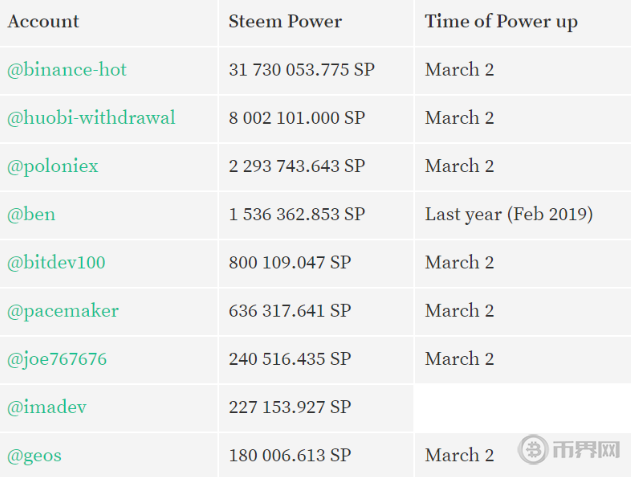Click the @huobi-withdrawal account link
This screenshot has height=477, width=631.
[91, 118]
